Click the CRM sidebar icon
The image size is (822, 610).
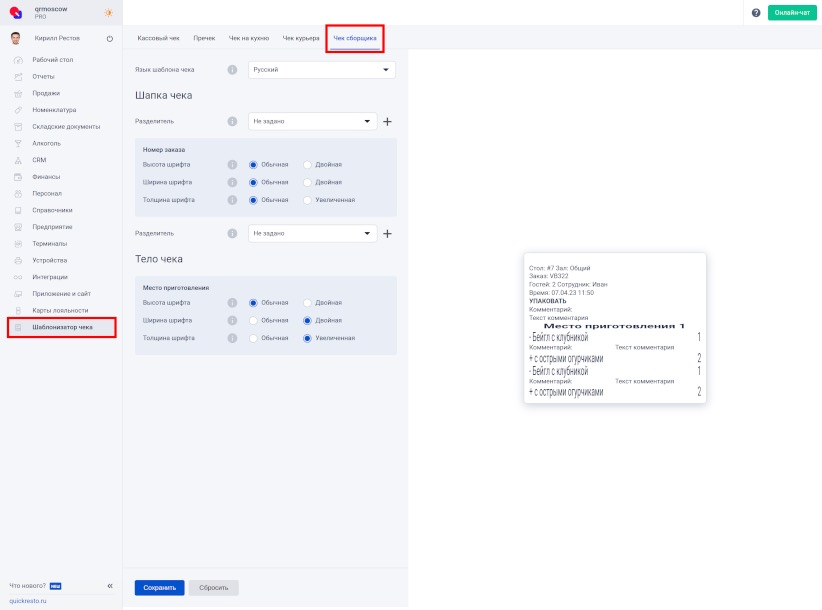tap(18, 160)
